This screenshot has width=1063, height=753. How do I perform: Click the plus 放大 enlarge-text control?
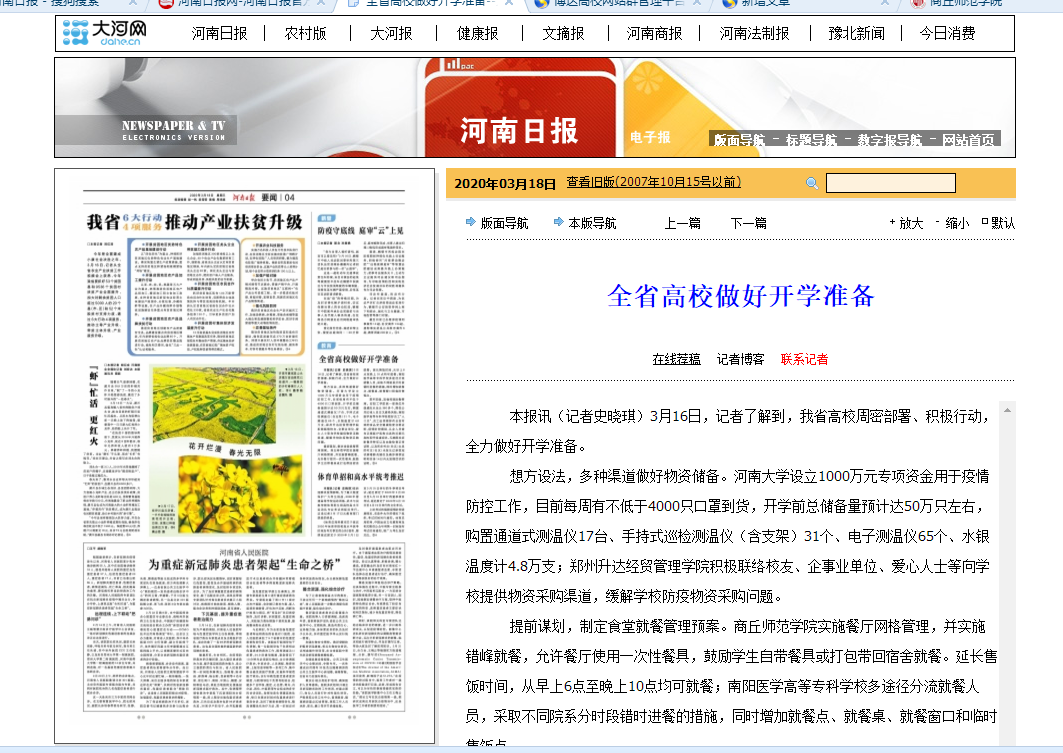pos(906,223)
